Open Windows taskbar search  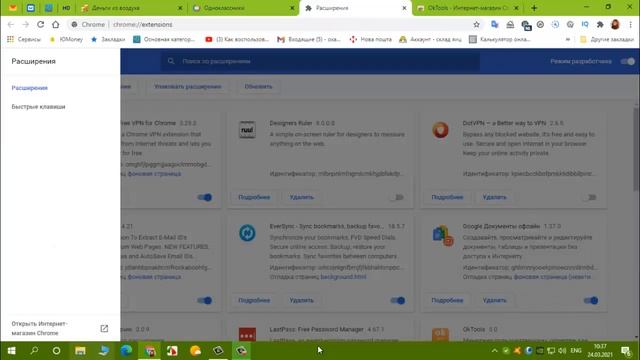pos(34,351)
